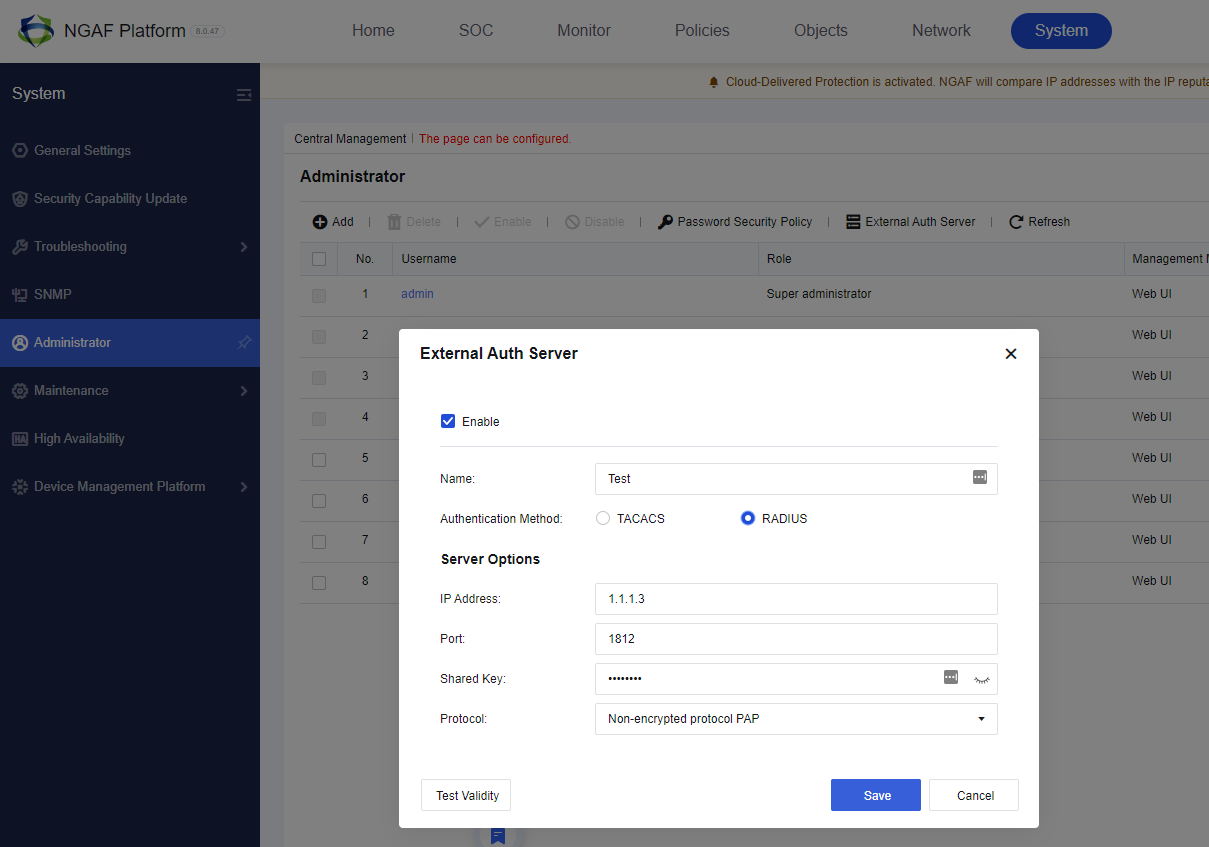Toggle checkbox for administrator row 2
Screen dimensions: 1209x847
tap(319, 337)
